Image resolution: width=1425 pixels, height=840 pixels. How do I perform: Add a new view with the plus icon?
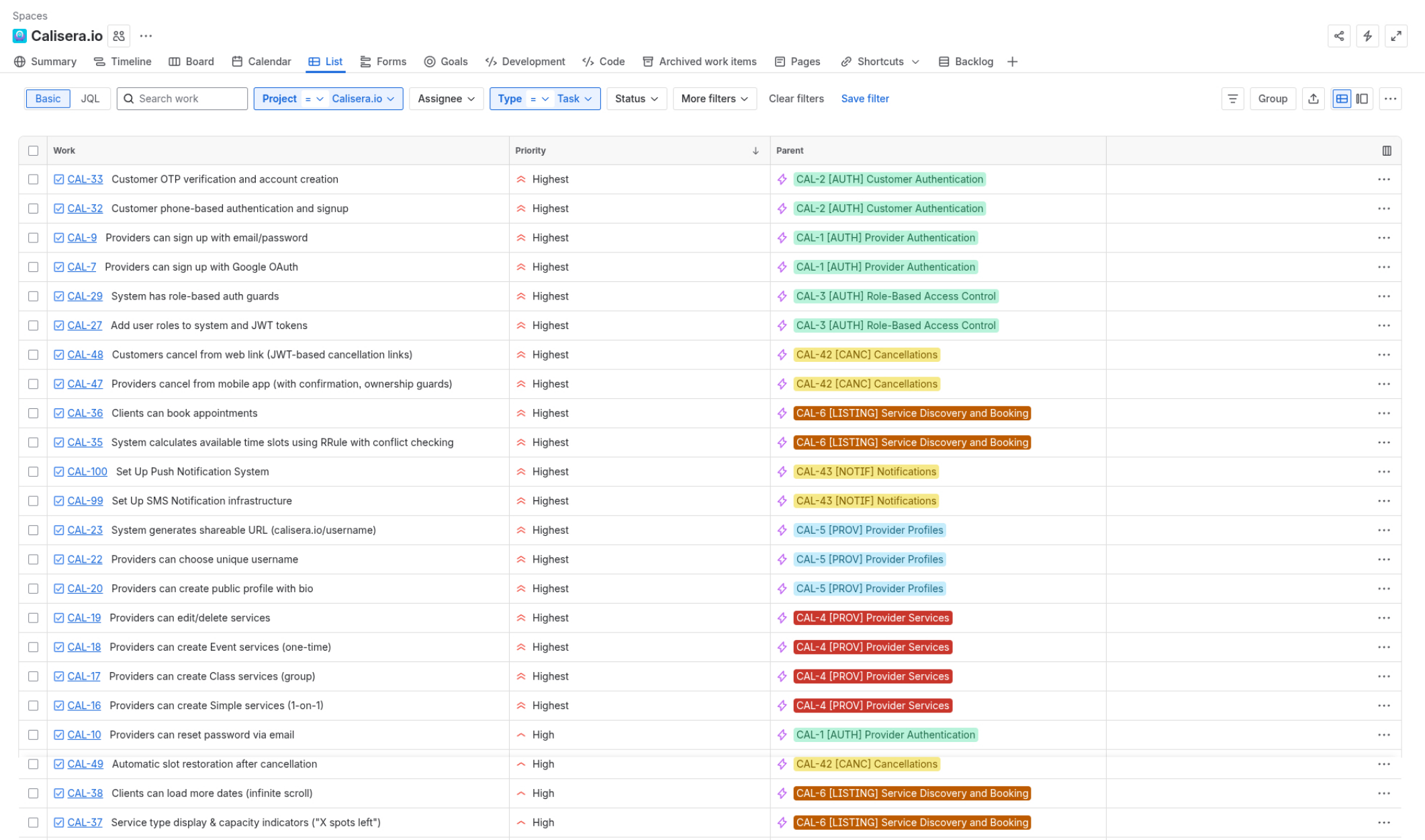(1012, 62)
